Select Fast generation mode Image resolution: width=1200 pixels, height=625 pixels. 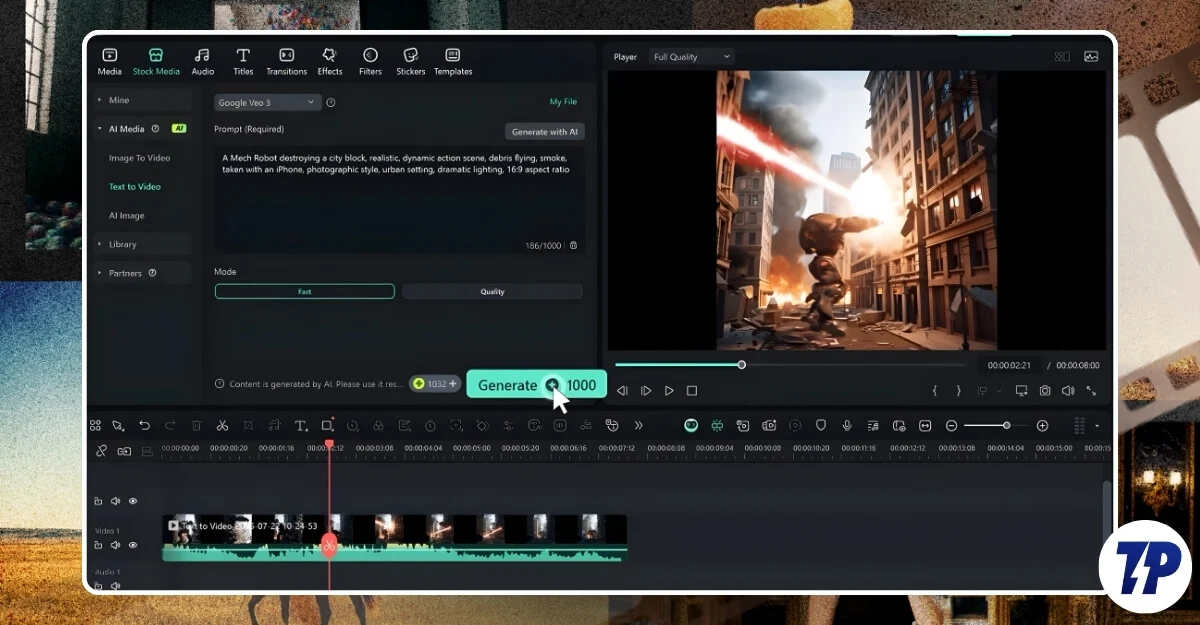point(305,292)
